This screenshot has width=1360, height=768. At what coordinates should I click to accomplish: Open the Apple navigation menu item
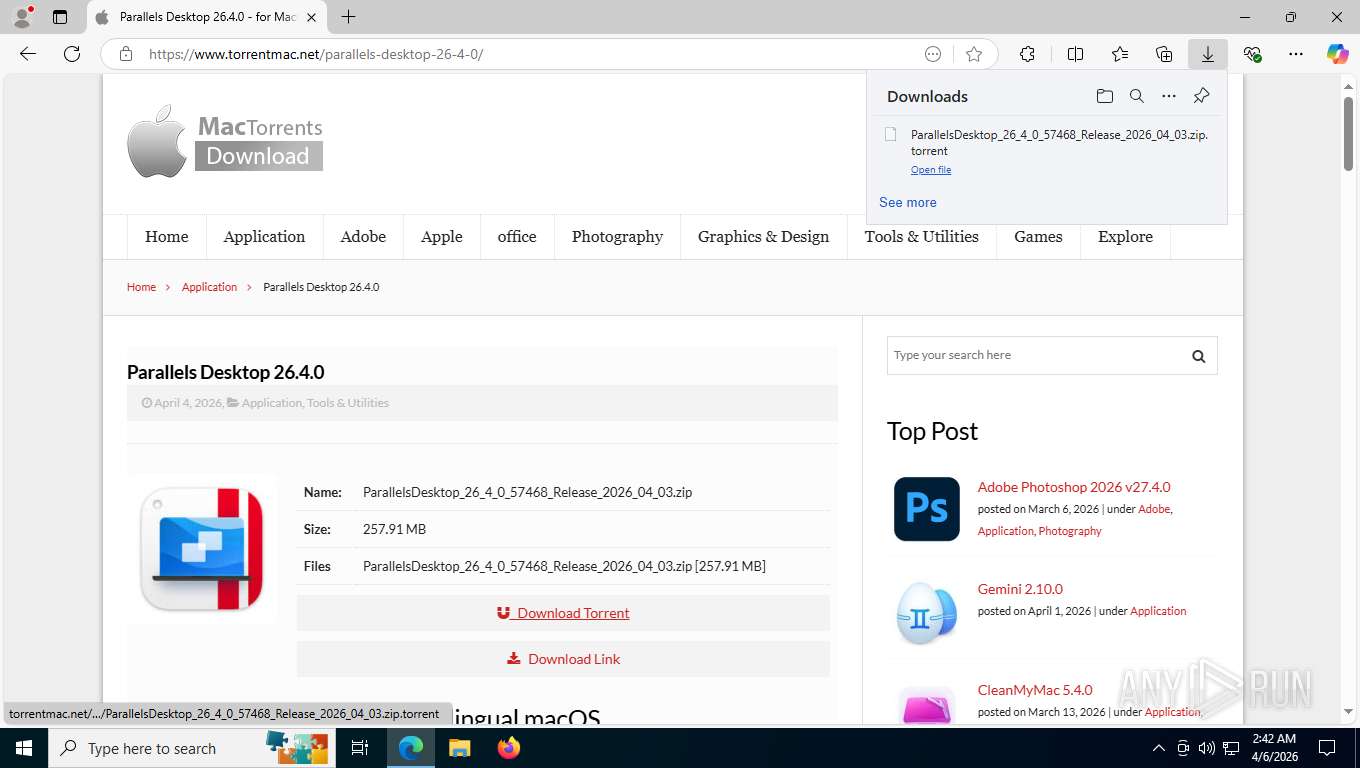tap(442, 237)
